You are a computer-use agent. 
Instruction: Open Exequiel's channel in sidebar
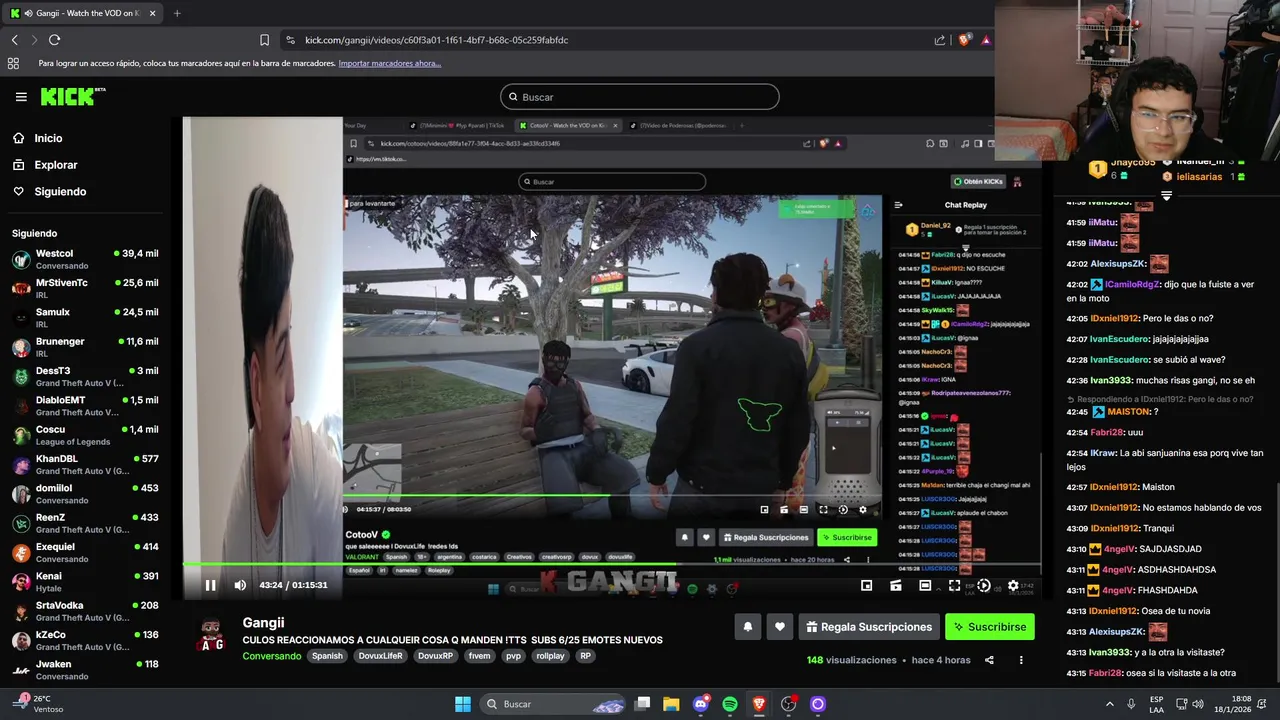pyautogui.click(x=84, y=552)
